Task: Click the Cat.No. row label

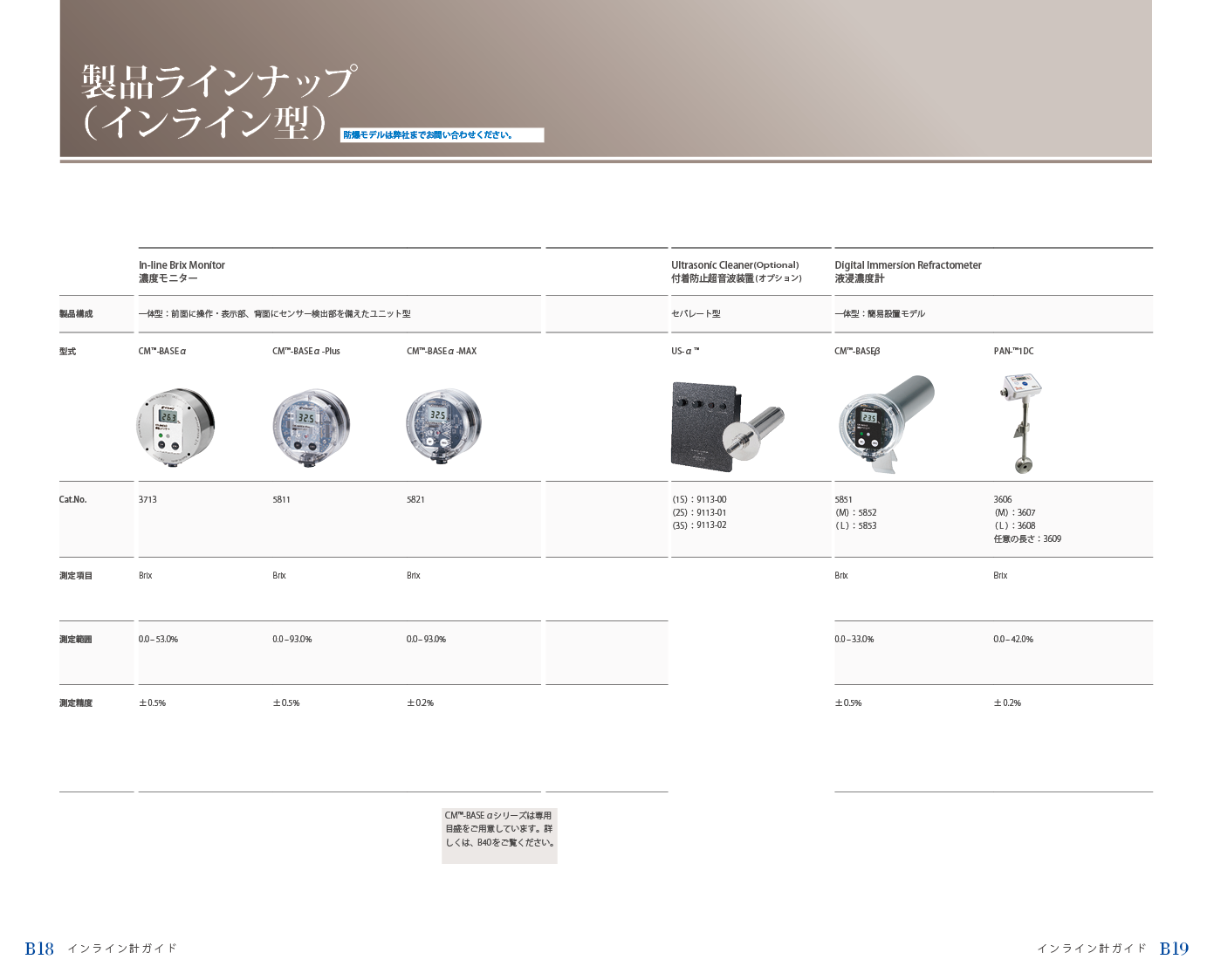Action: 72,499
